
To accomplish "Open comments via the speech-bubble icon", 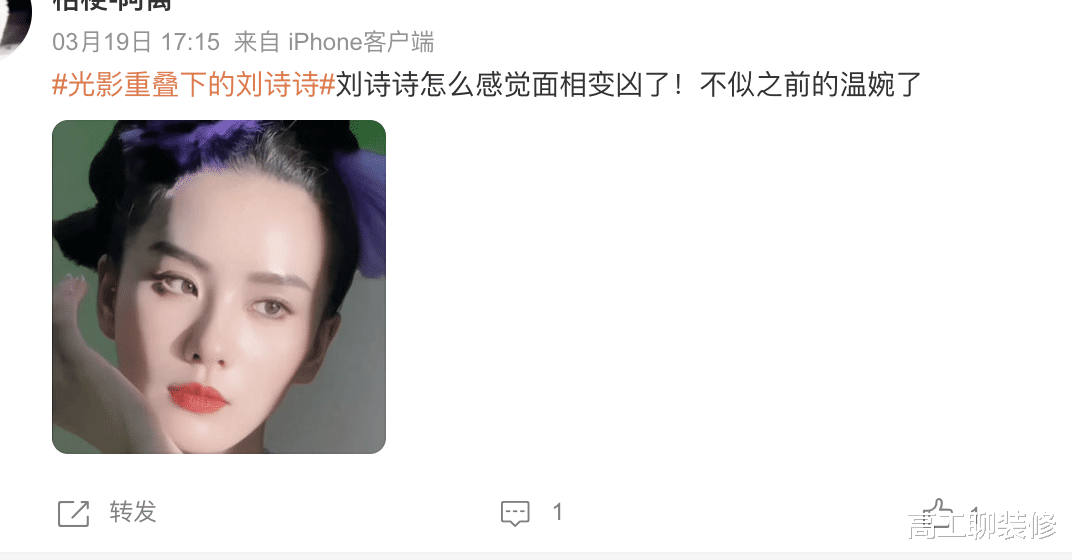I will point(515,513).
